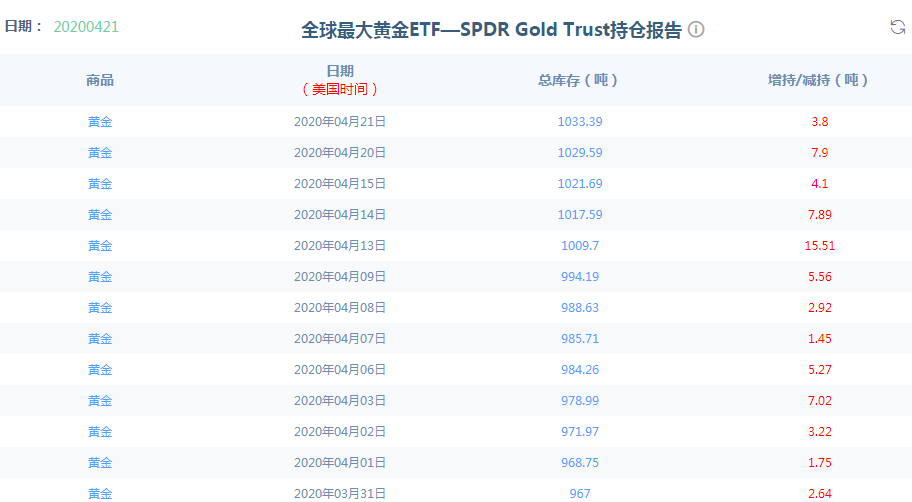Click the refresh icon at top right
Screen dimensions: 912x502
[x=897, y=27]
